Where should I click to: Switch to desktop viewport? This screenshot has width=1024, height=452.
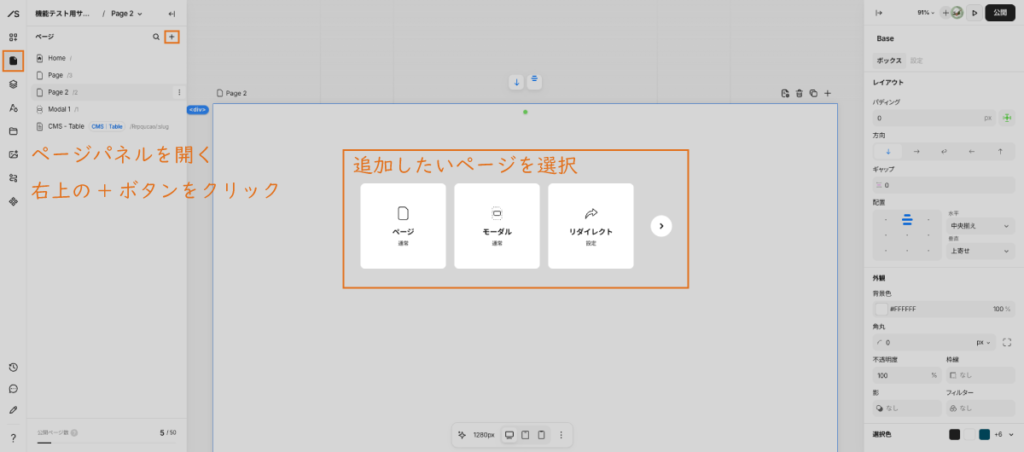click(509, 434)
